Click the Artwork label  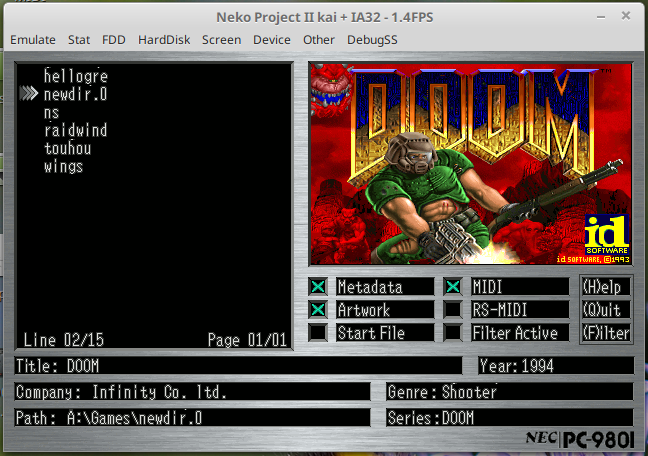[x=385, y=310]
